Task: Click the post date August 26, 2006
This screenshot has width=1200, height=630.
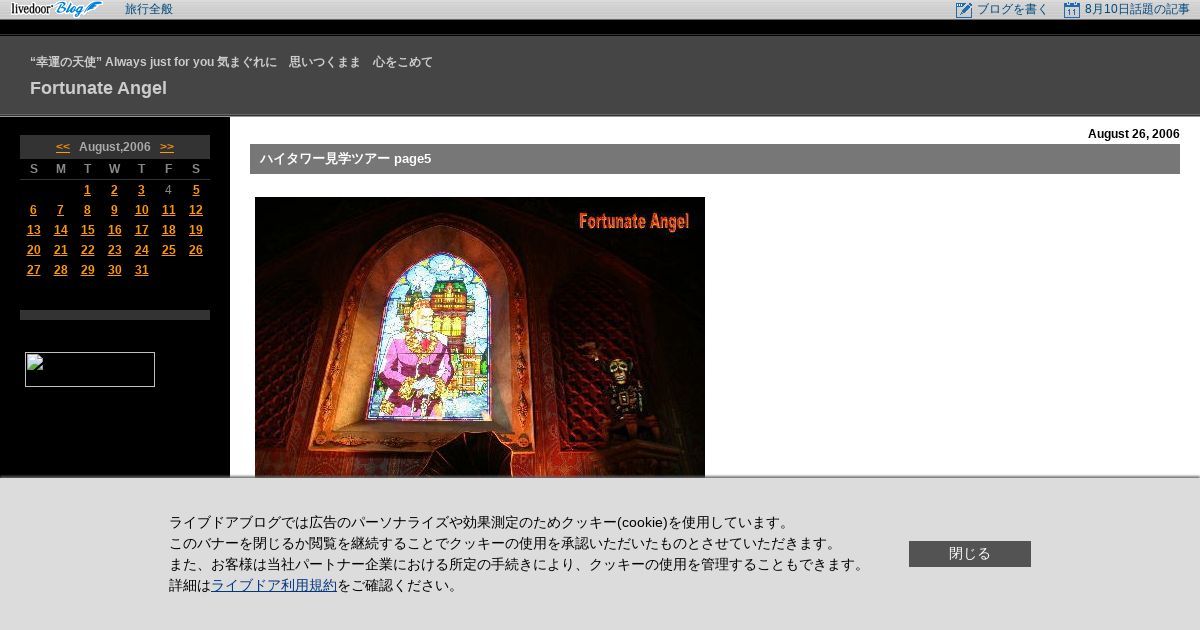Action: pos(1133,134)
